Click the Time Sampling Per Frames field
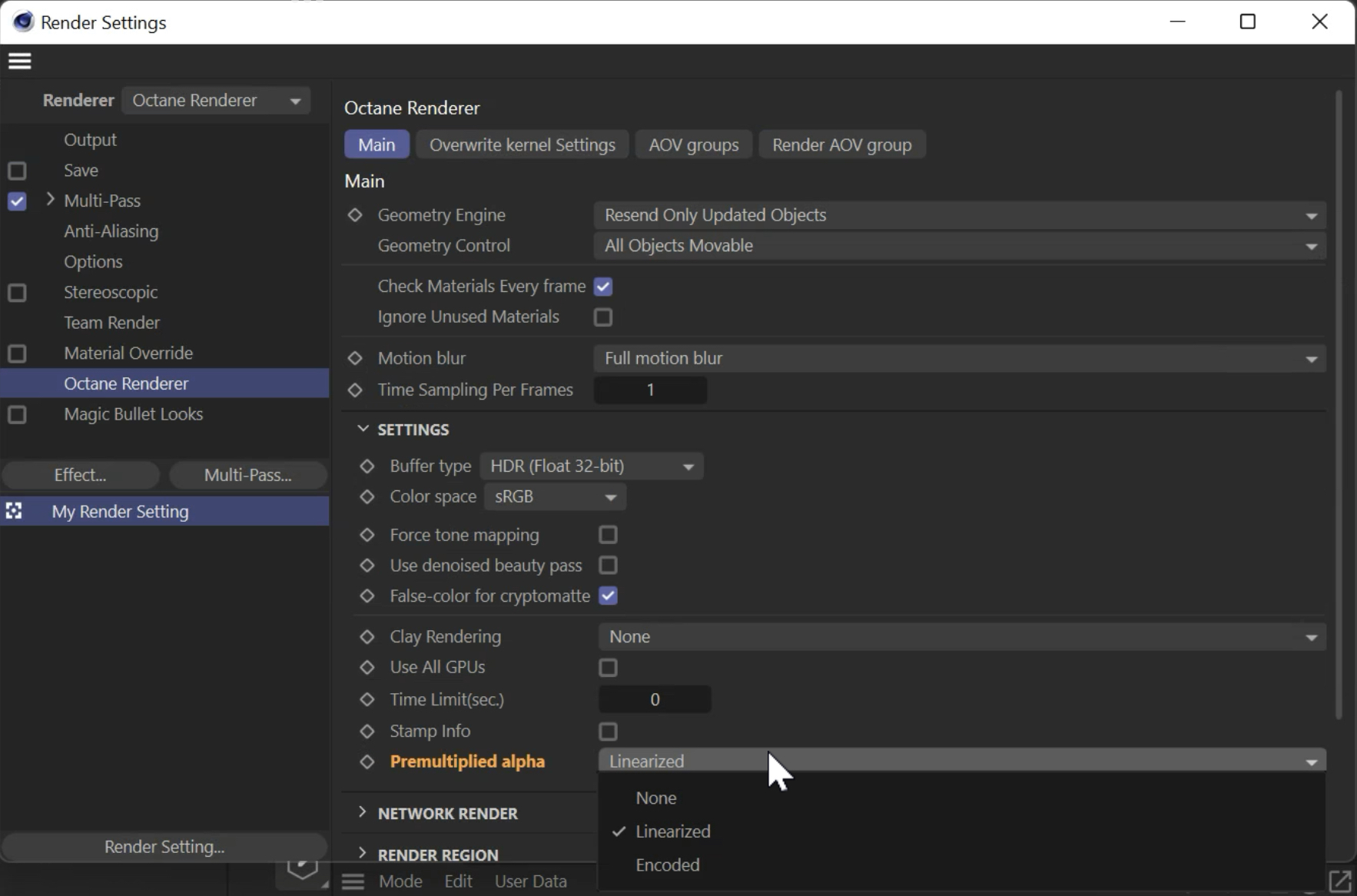Screen dimensions: 1357x896 tap(650, 390)
